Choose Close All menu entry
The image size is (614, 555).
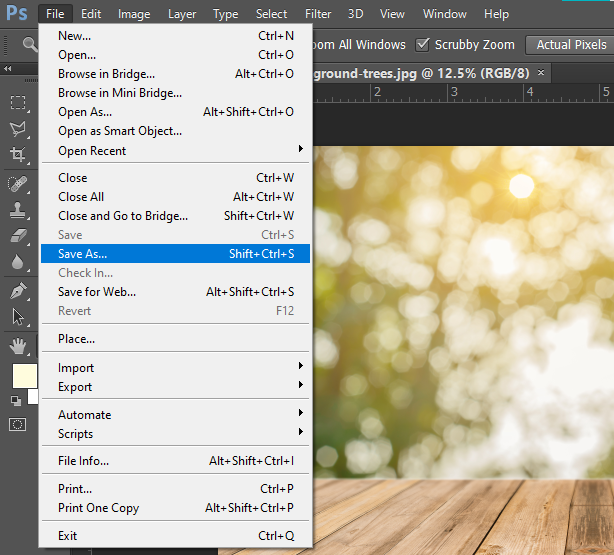(175, 197)
